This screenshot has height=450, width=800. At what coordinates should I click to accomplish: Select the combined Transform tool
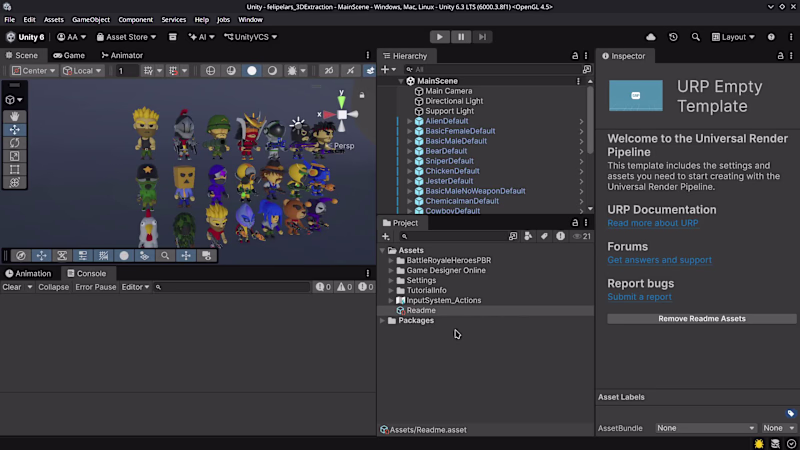(x=14, y=183)
